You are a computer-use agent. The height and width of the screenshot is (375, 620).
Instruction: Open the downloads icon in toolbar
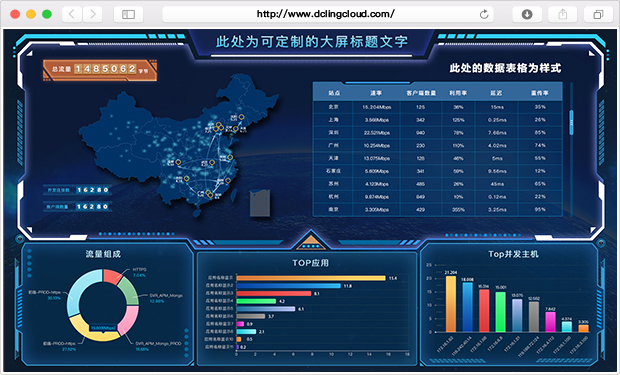point(527,15)
